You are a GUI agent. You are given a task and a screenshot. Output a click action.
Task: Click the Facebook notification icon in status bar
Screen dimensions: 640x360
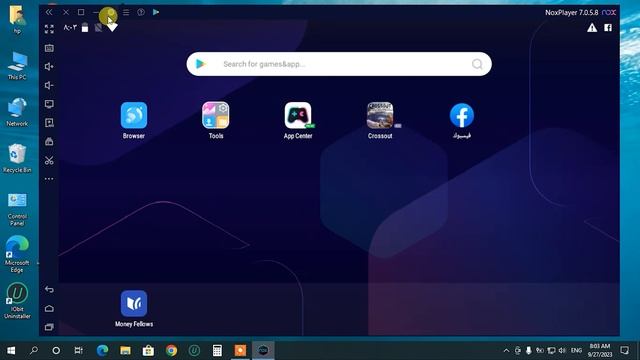(x=608, y=28)
